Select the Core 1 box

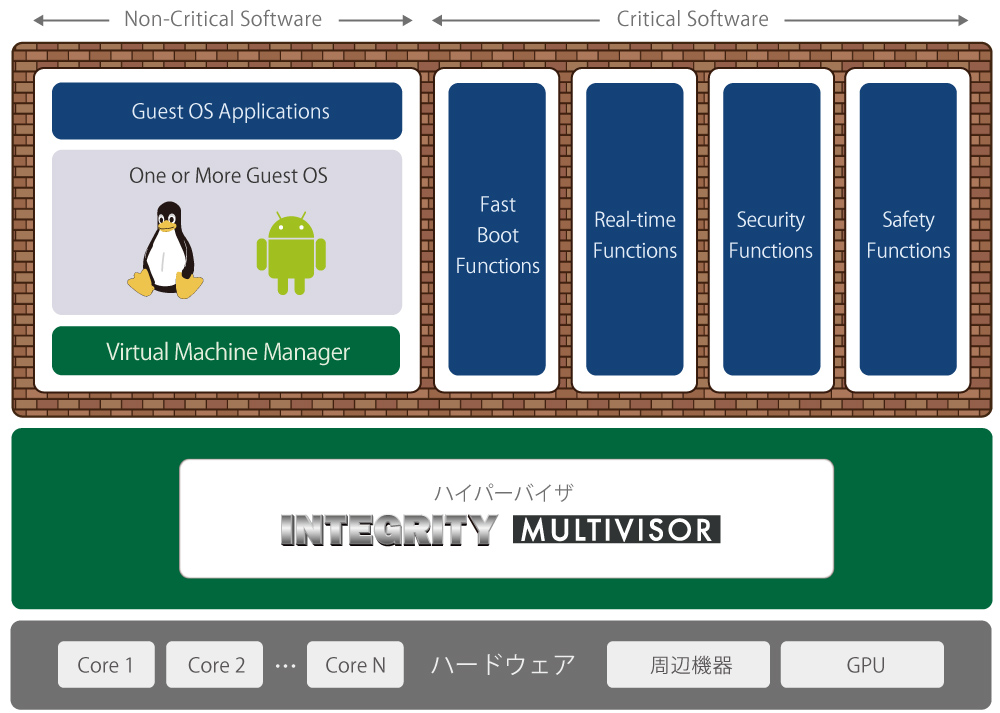106,665
